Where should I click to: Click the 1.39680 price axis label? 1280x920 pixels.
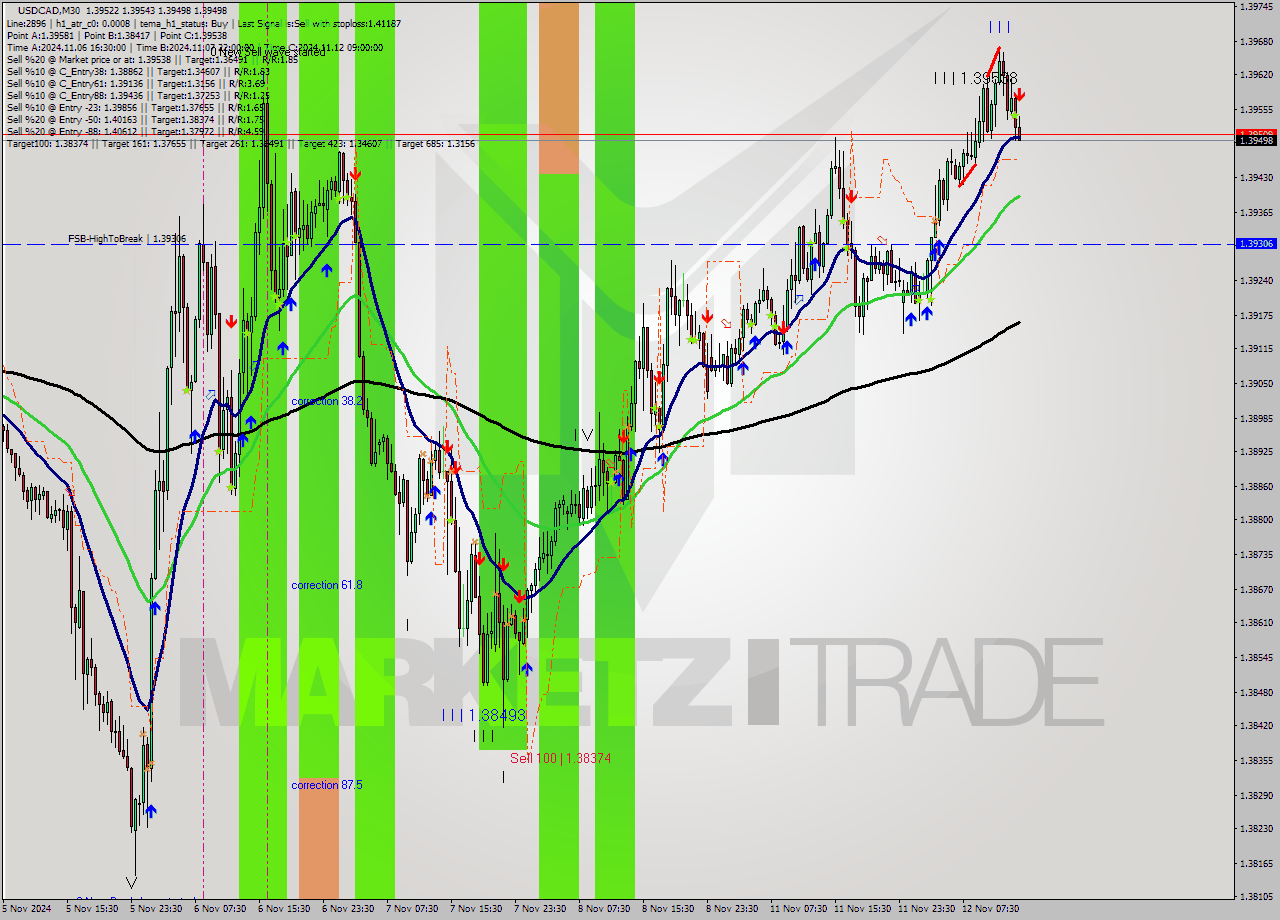(1255, 42)
